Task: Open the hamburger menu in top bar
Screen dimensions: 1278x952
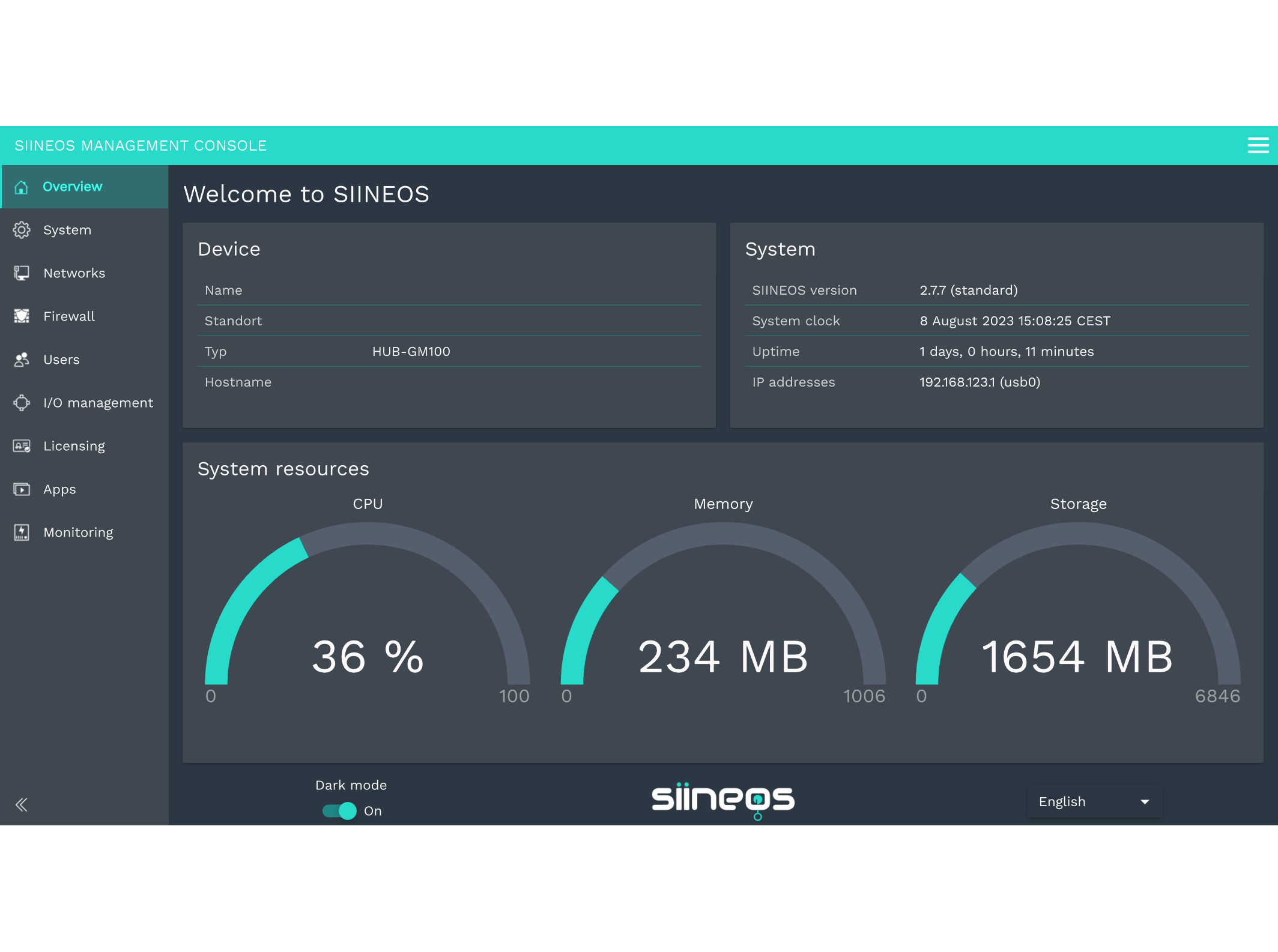Action: pos(1258,145)
